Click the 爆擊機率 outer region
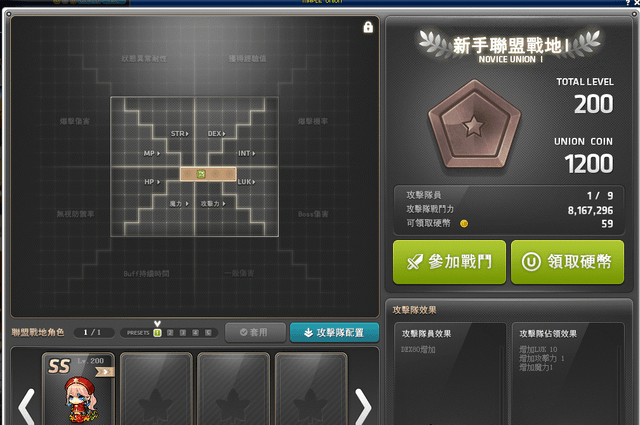Image resolution: width=640 pixels, height=425 pixels. pyautogui.click(x=313, y=121)
